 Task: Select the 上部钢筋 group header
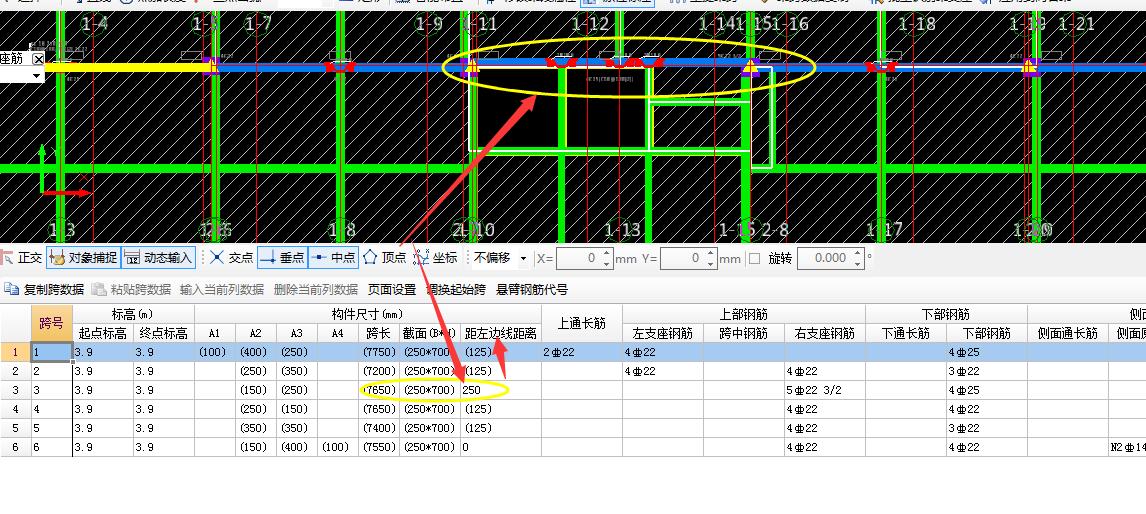(x=744, y=314)
